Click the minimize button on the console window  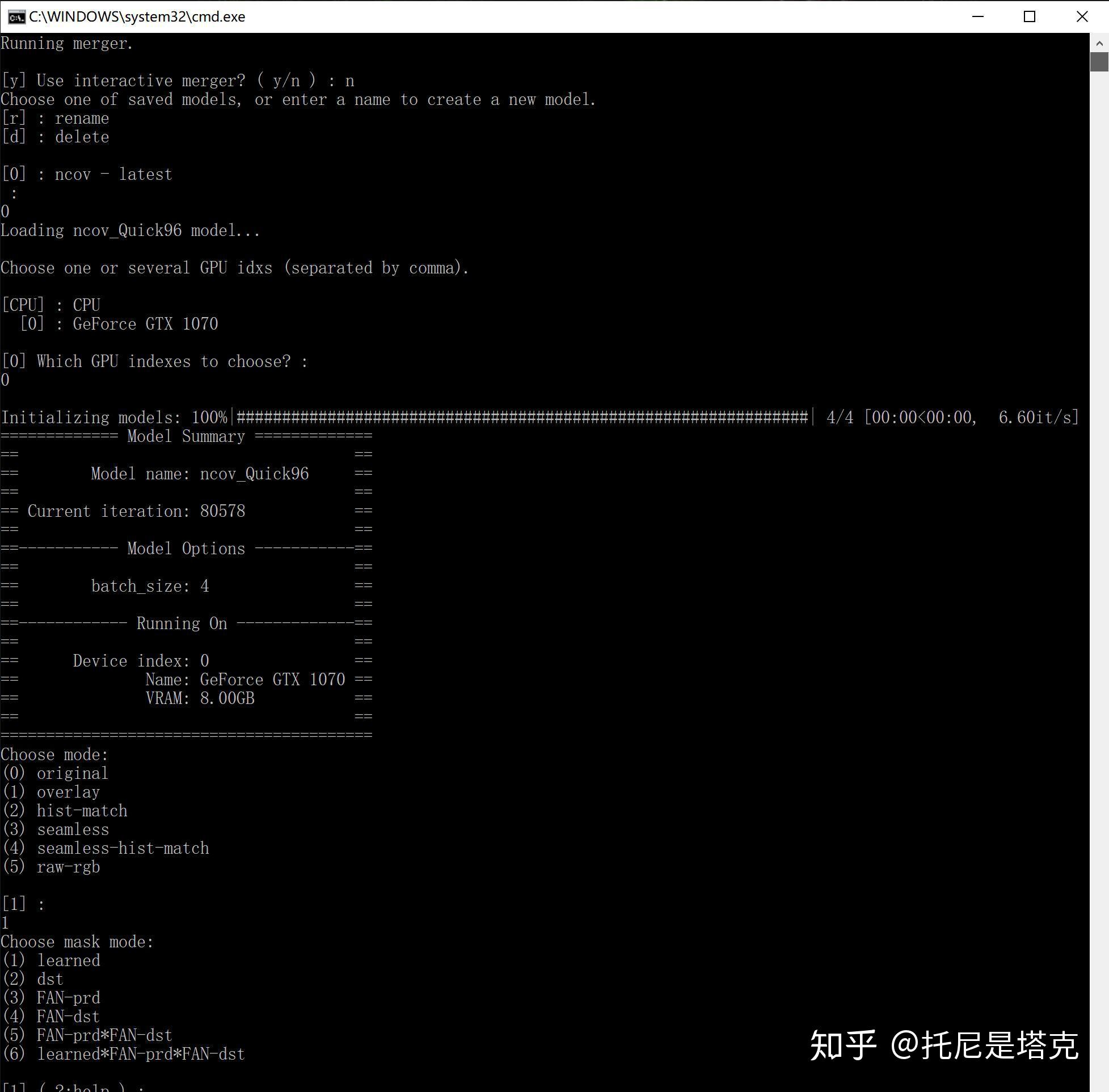point(978,16)
